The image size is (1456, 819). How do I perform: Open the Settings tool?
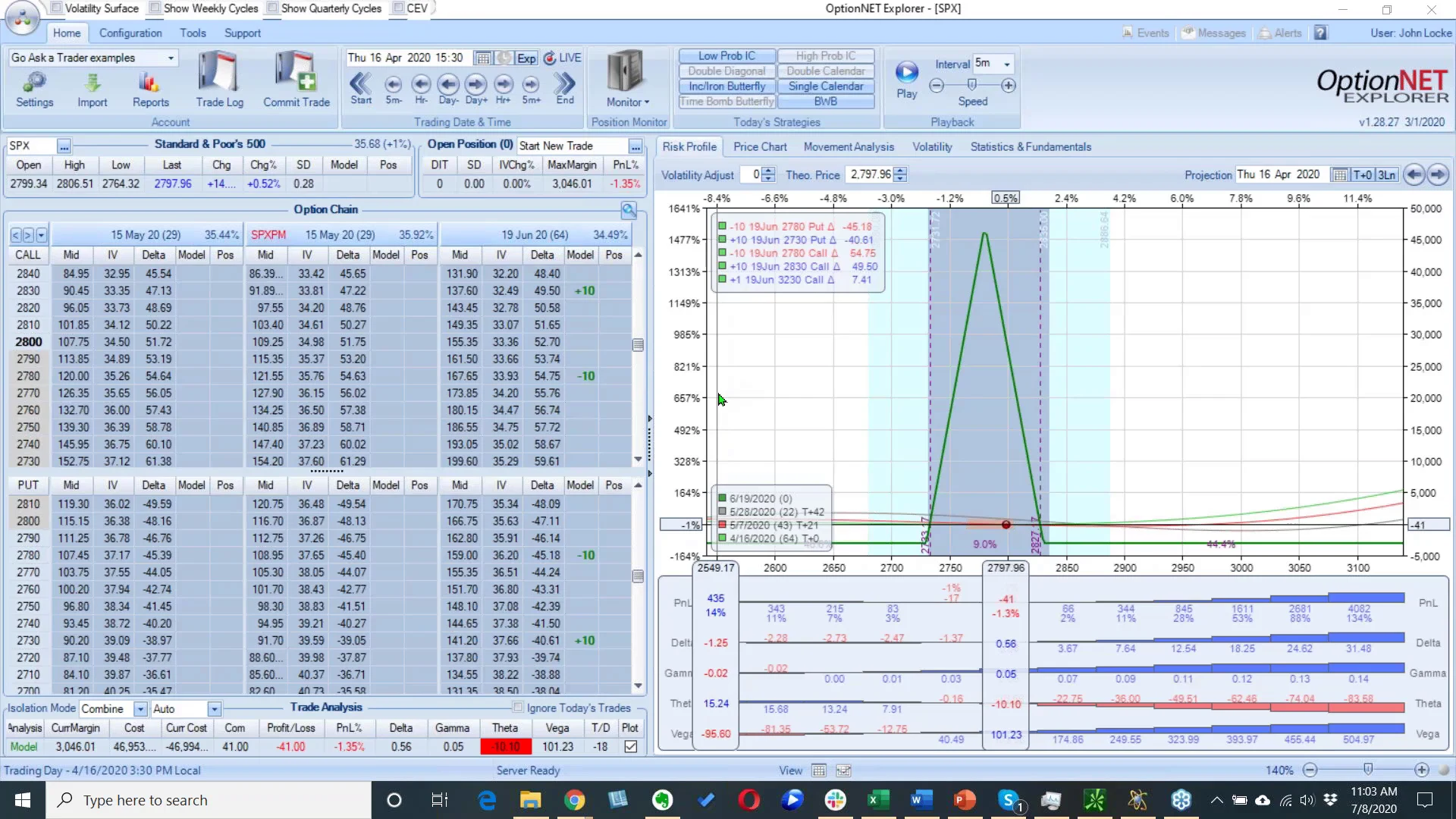[x=34, y=89]
